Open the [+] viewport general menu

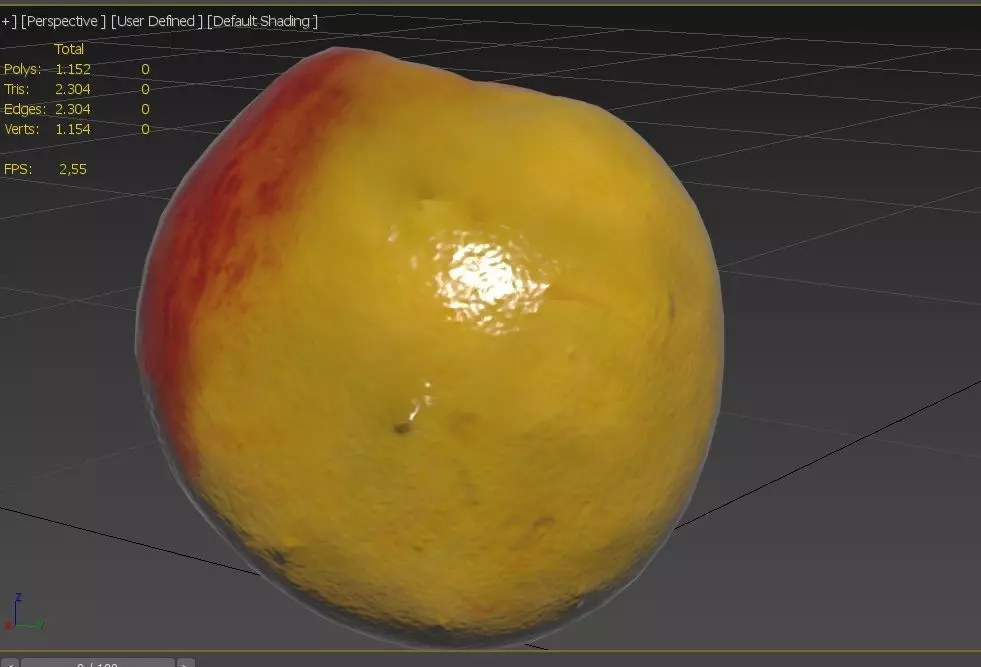pyautogui.click(x=8, y=21)
